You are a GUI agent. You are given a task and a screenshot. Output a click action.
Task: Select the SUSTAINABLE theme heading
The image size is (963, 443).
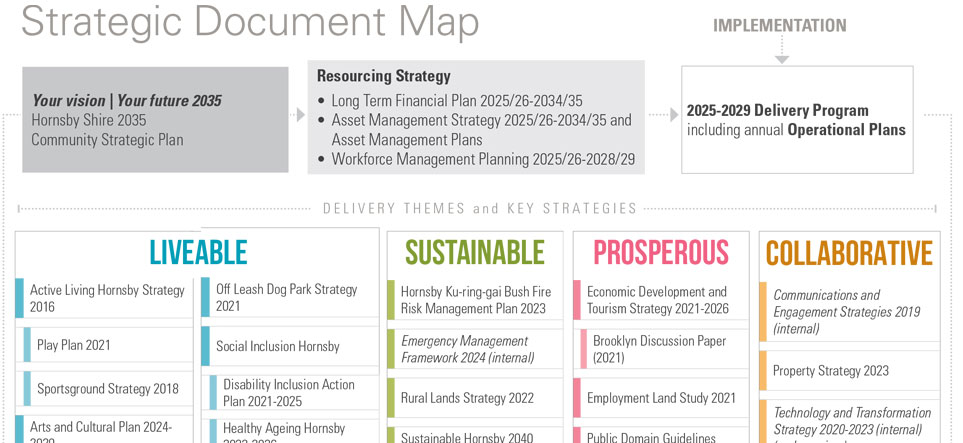(475, 253)
